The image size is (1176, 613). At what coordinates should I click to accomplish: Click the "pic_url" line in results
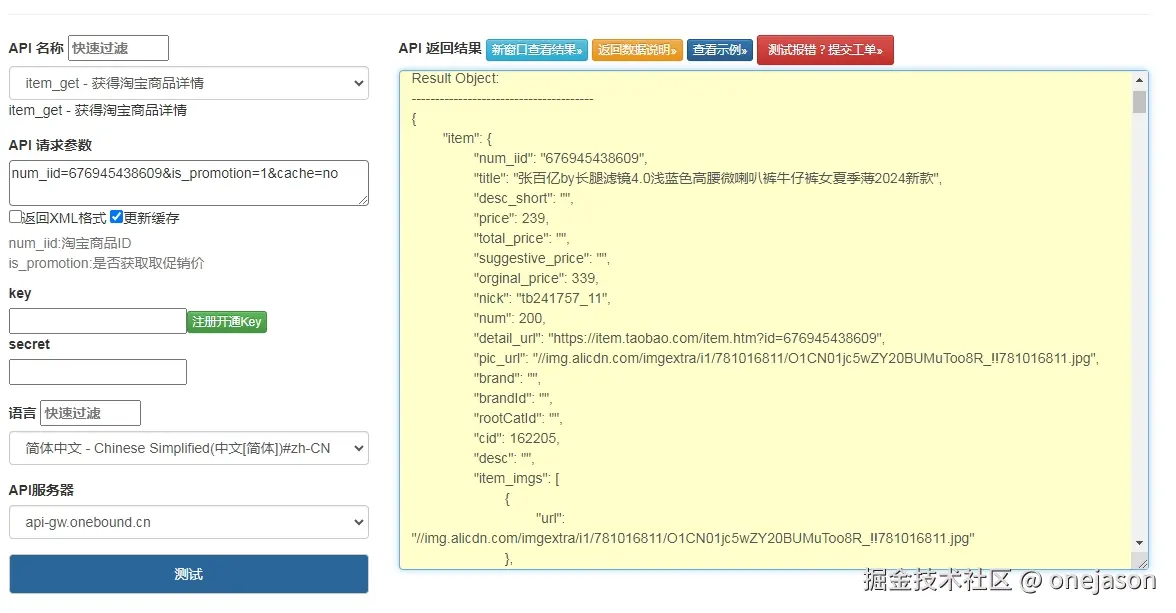786,359
